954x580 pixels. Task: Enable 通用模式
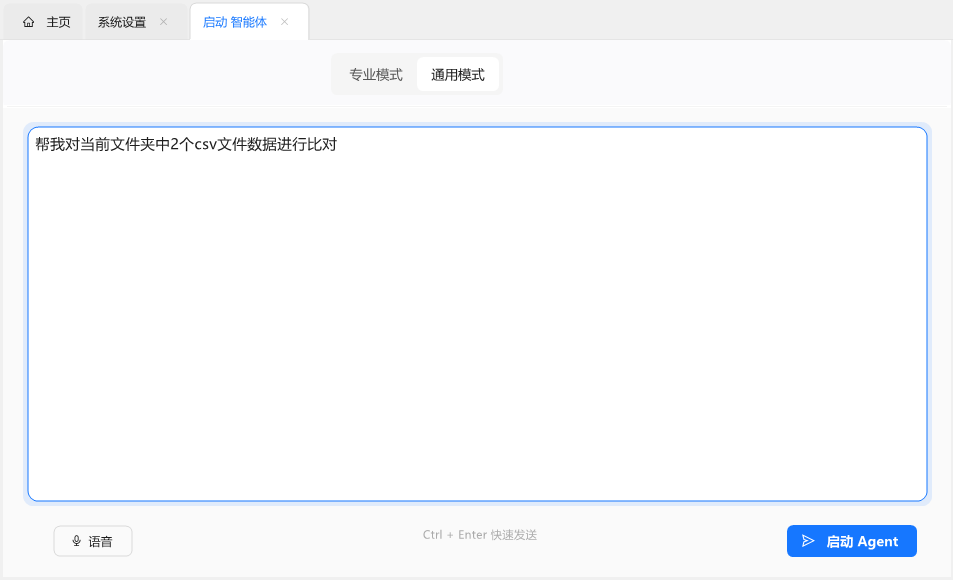[457, 73]
